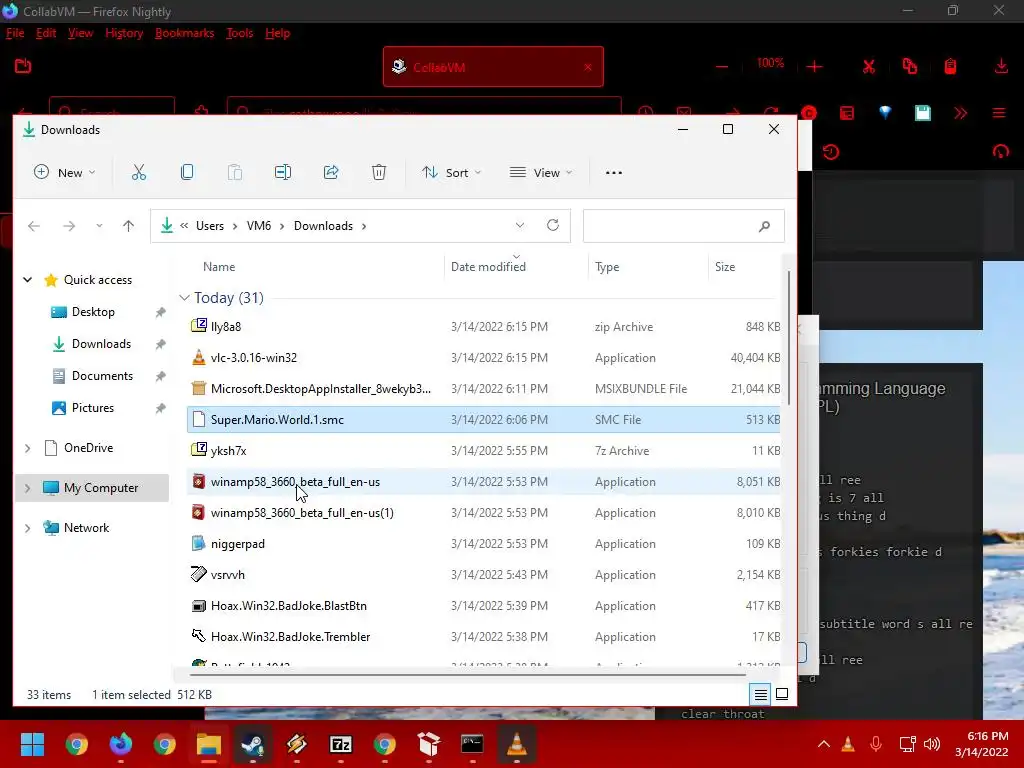1024x768 pixels.
Task: Click the horizontal scrollbar of file list
Action: click(x=468, y=674)
